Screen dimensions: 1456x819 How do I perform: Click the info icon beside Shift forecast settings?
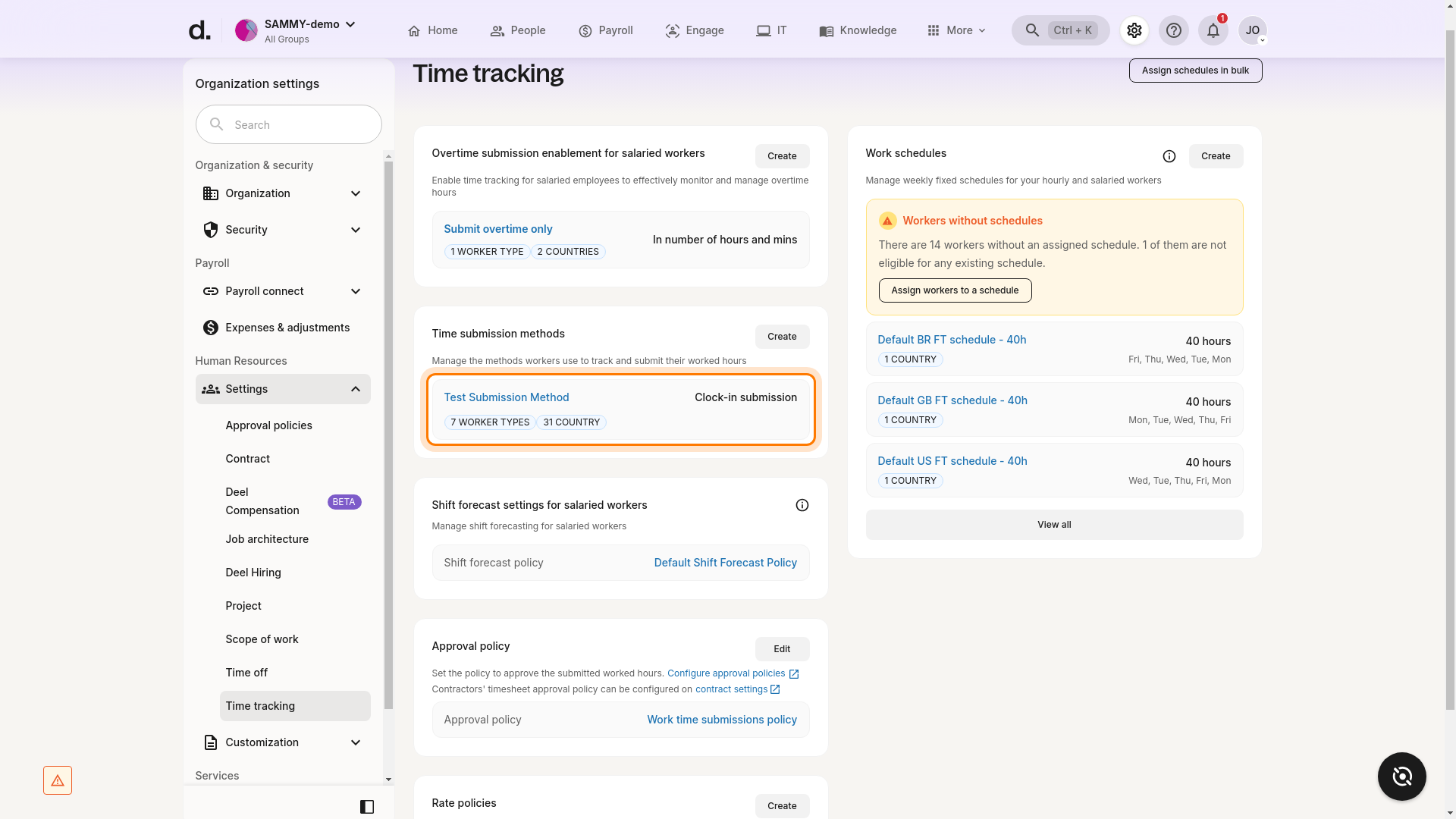coord(802,505)
